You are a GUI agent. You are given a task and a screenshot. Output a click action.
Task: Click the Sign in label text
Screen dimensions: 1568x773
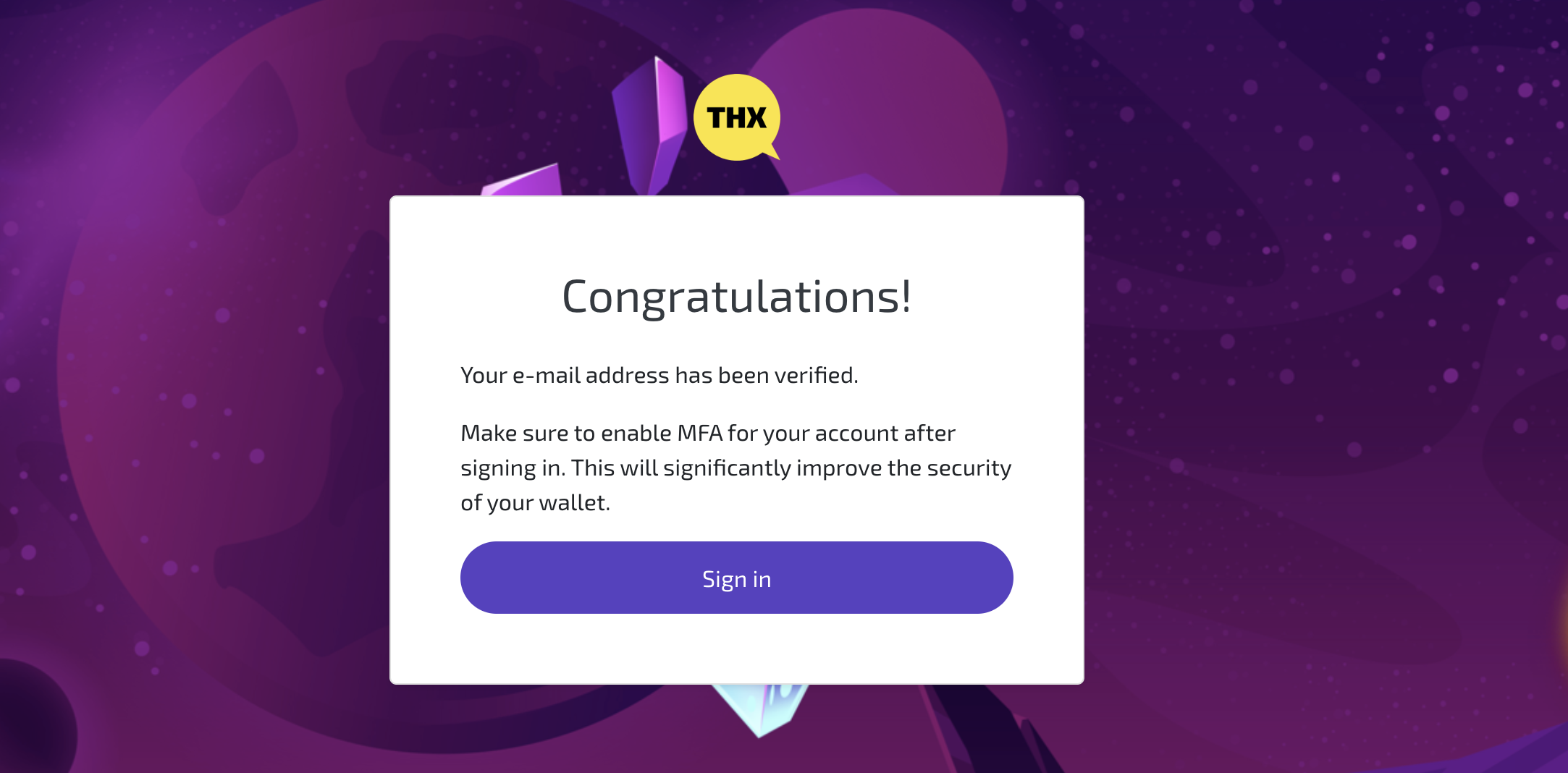point(736,579)
